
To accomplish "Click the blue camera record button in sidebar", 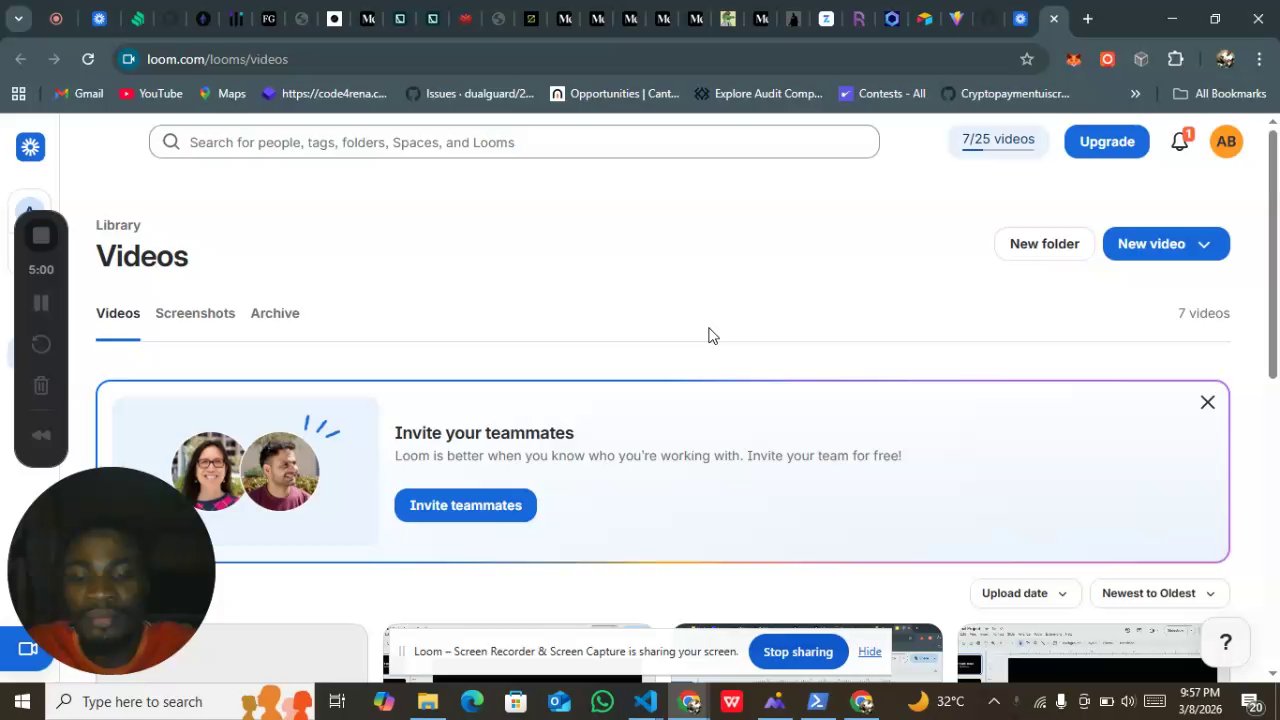I will tap(27, 649).
